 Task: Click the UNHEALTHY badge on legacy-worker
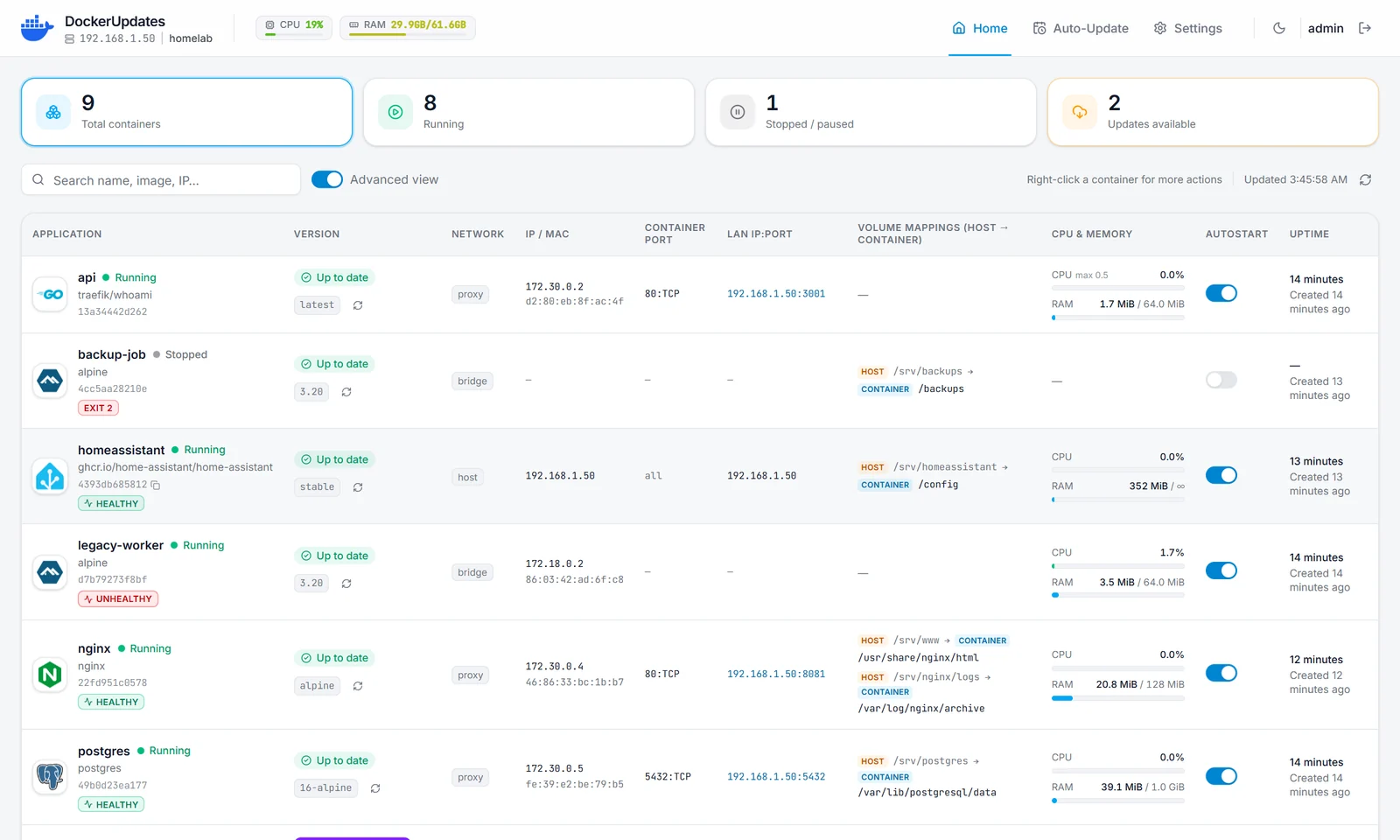pos(118,598)
